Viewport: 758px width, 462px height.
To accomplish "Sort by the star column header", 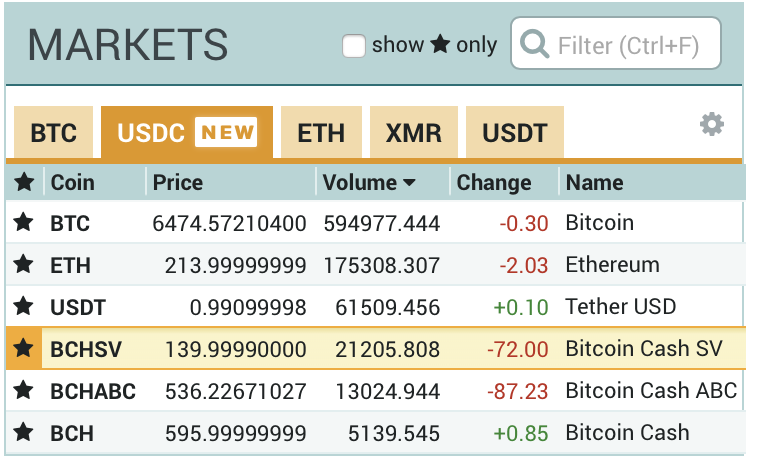I will point(24,182).
